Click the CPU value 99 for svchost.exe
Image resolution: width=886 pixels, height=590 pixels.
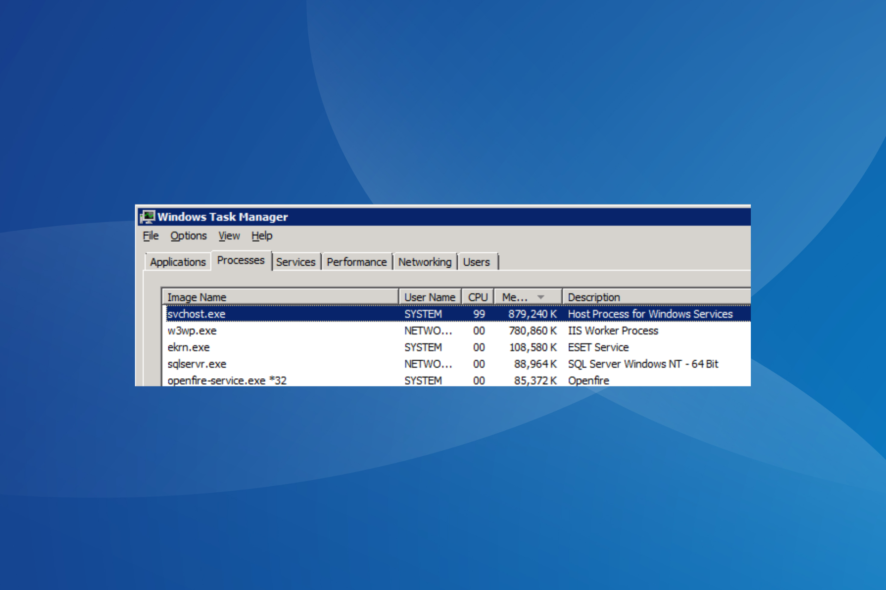click(479, 314)
